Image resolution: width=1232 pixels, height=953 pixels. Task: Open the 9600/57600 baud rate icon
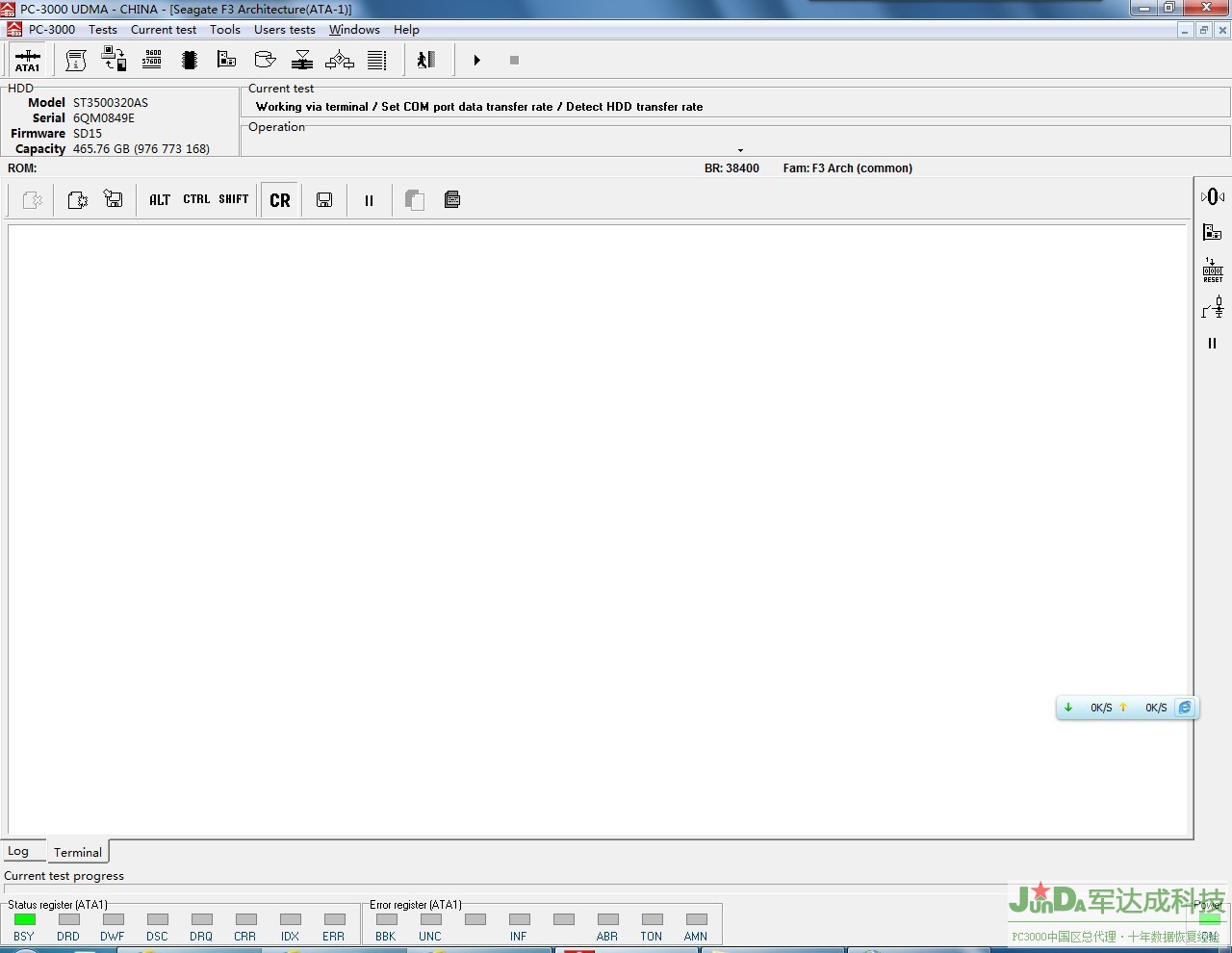pyautogui.click(x=152, y=60)
